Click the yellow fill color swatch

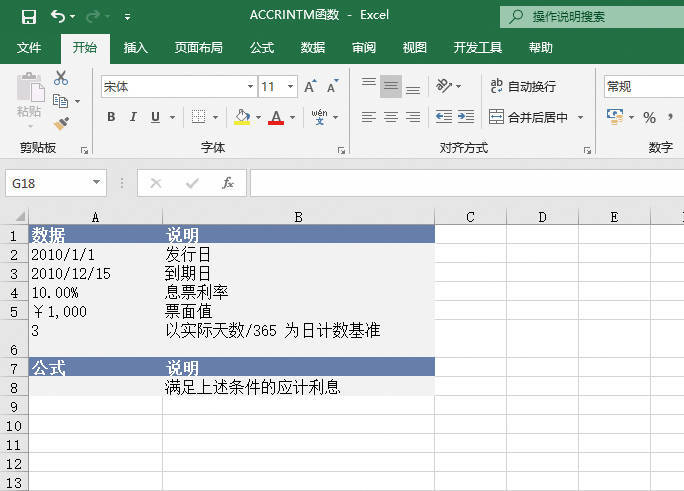click(x=241, y=117)
